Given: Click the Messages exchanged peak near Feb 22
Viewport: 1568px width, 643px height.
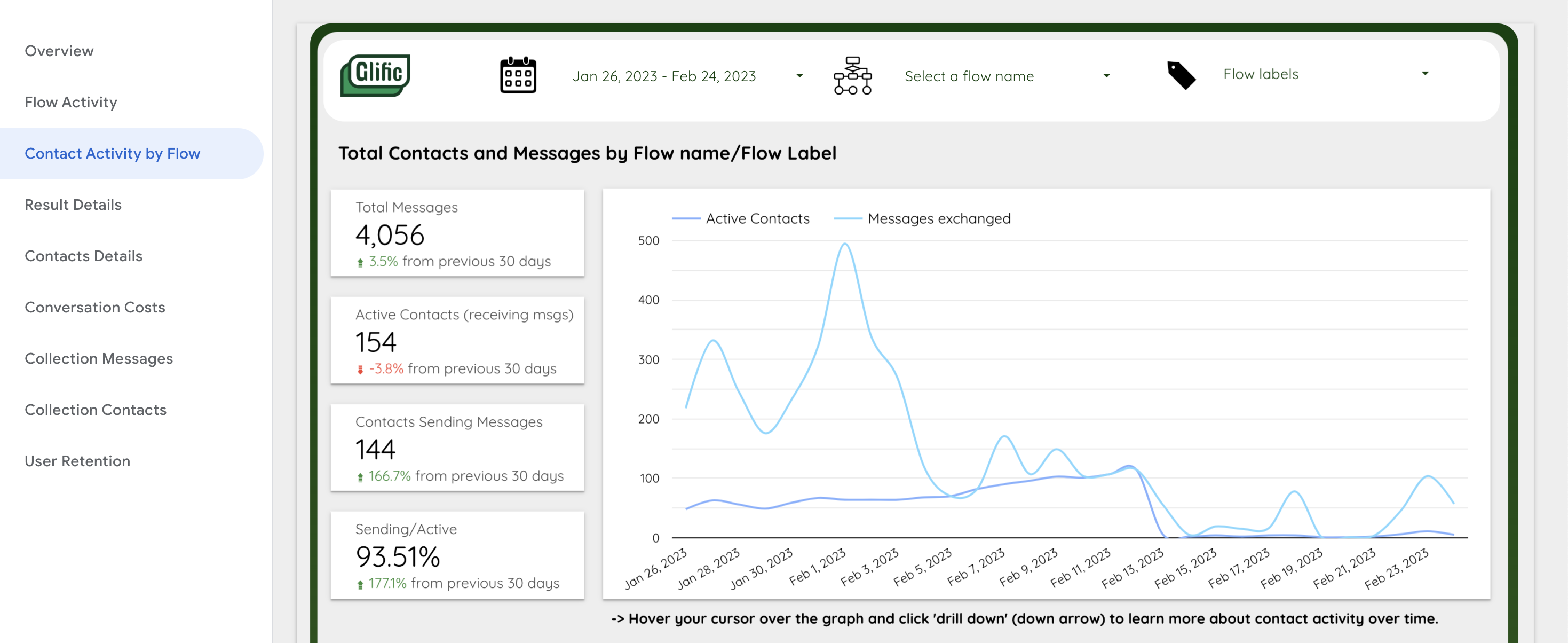Looking at the screenshot, I should pyautogui.click(x=1428, y=476).
